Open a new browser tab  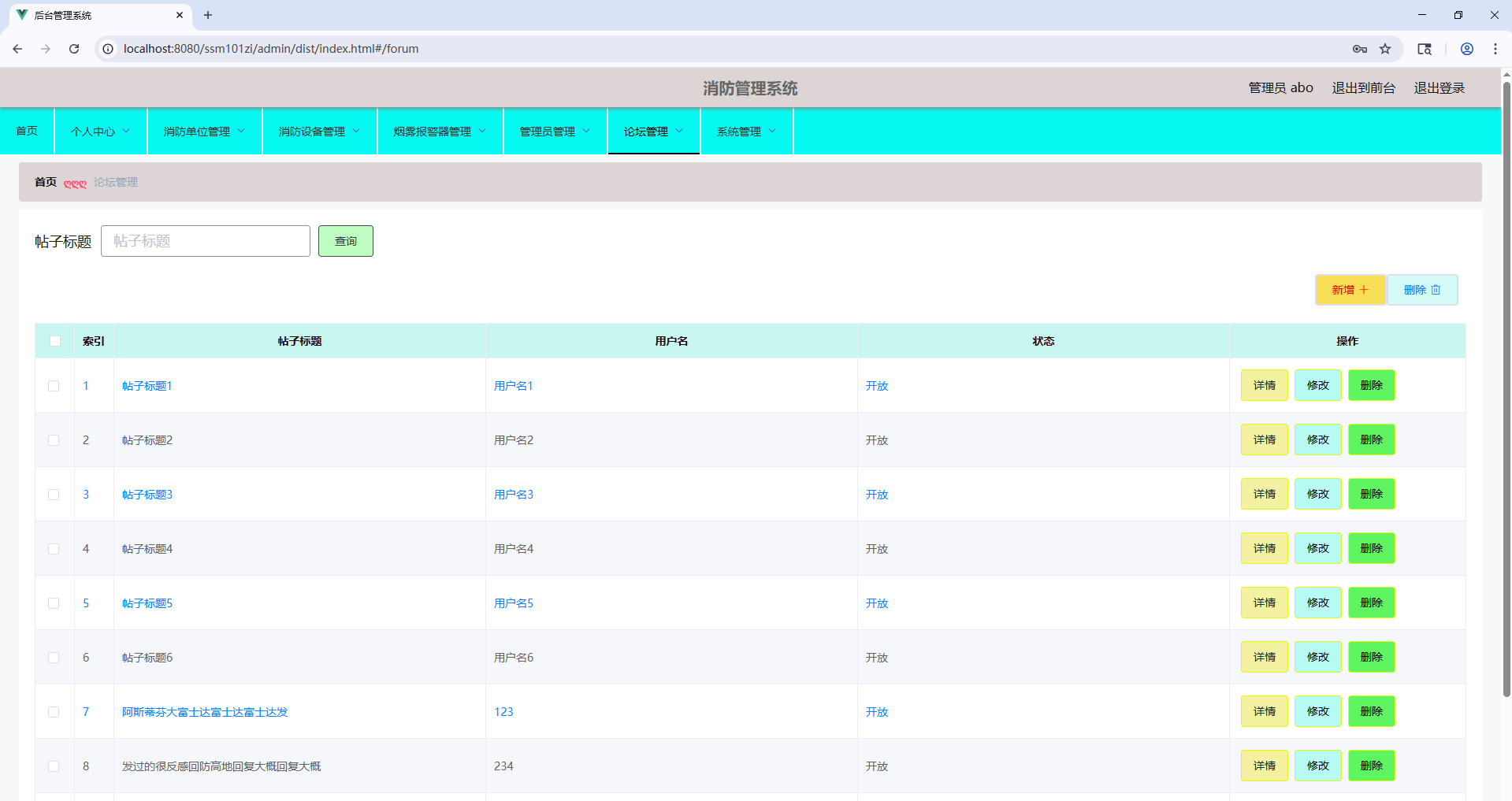(x=208, y=15)
